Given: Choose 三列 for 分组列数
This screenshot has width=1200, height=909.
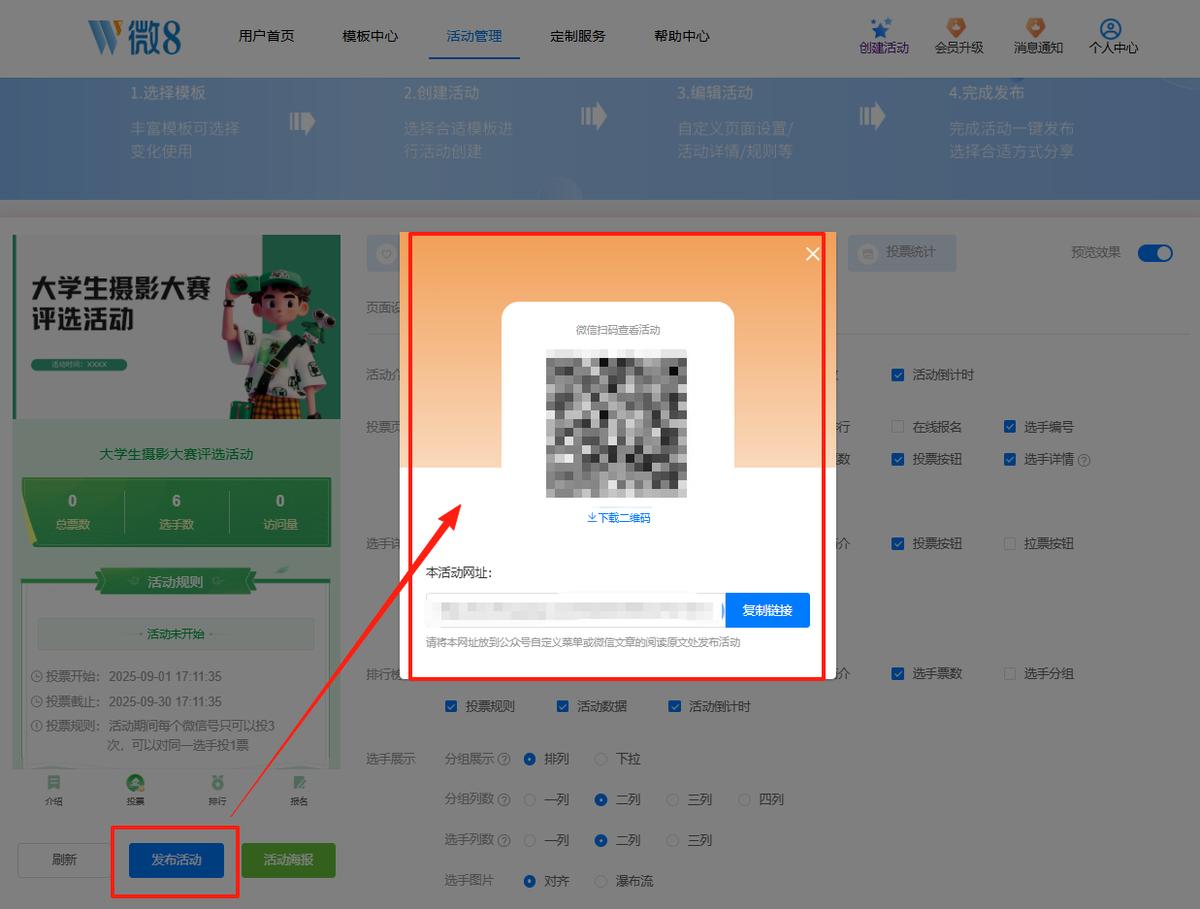Looking at the screenshot, I should 673,800.
